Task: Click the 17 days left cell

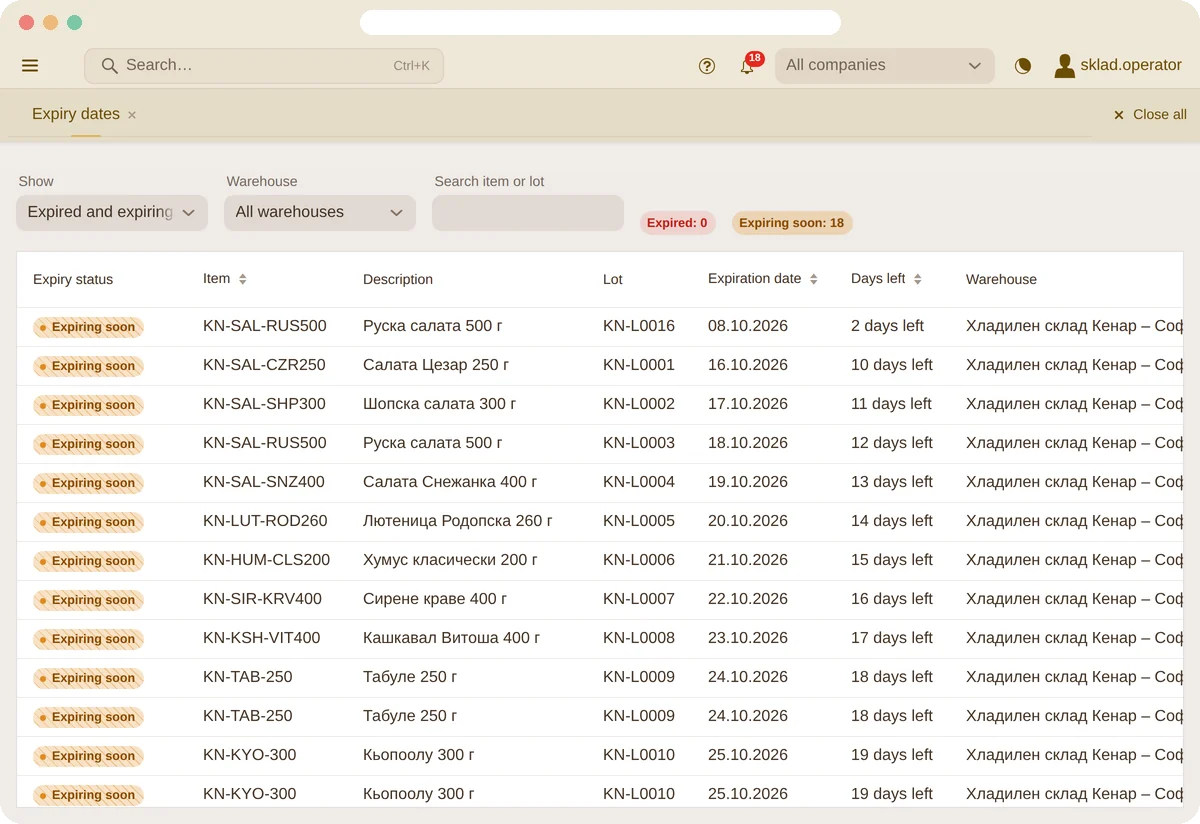Action: click(892, 638)
